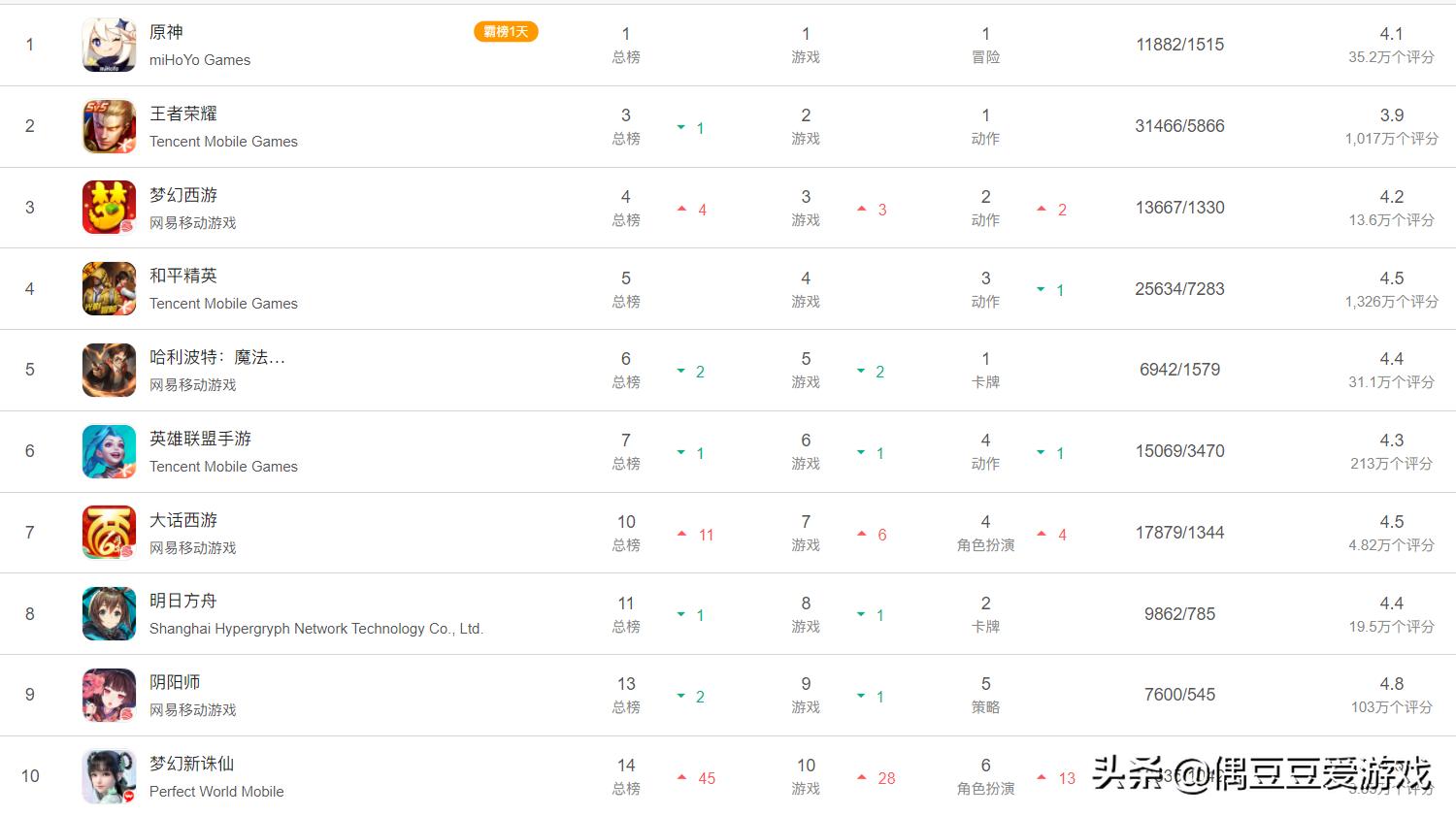Click keyword count 15069/3470

pos(1180,451)
